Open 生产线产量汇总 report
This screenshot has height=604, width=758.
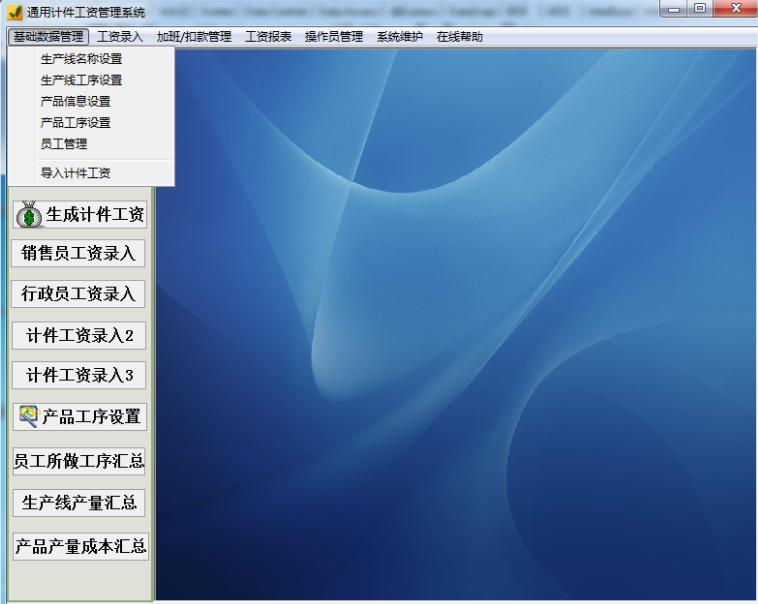(x=79, y=503)
